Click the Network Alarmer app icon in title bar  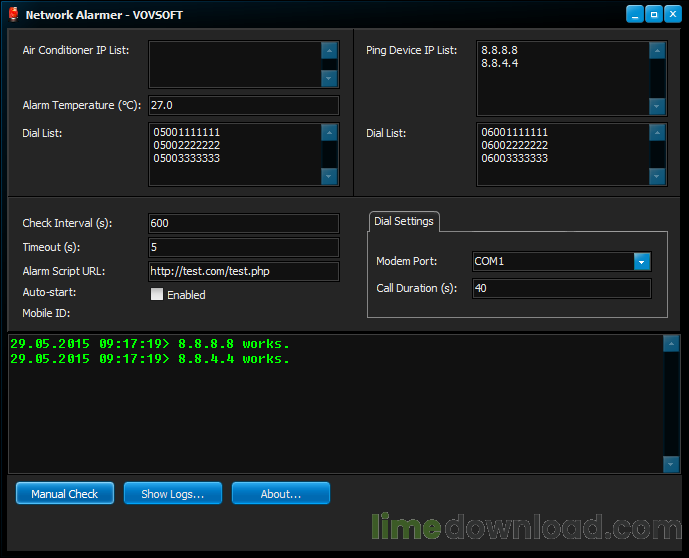(x=12, y=15)
